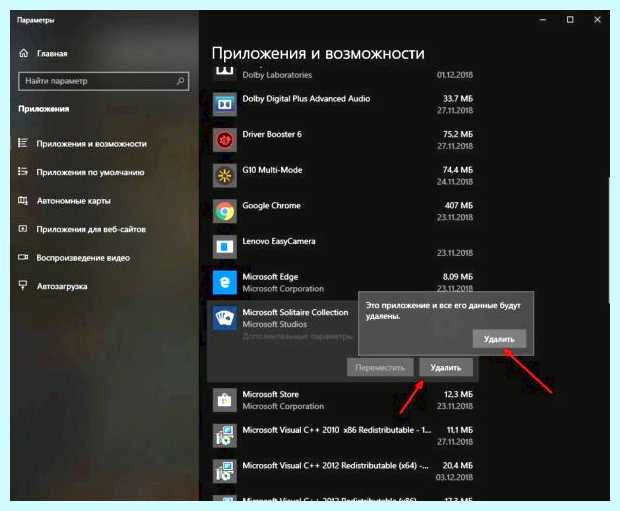
Task: Select the Lenovo EasyCamera entry name
Action: click(279, 241)
